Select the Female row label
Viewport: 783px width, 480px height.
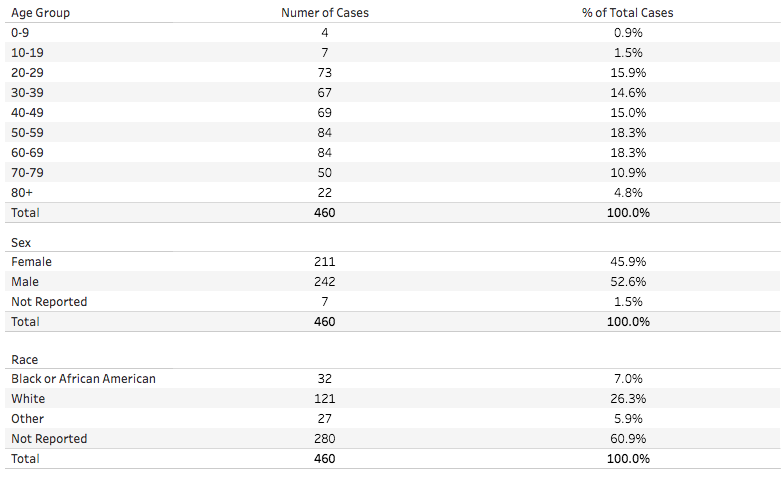(x=31, y=261)
